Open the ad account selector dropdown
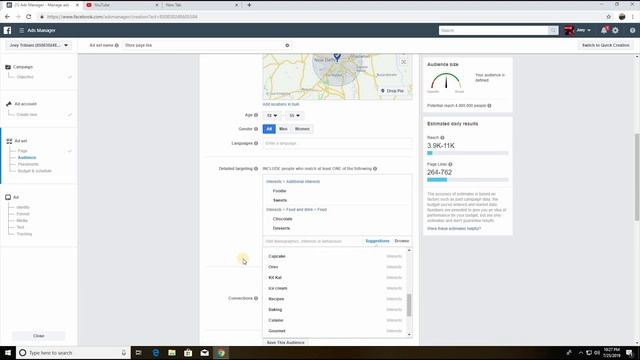Image resolution: width=640 pixels, height=360 pixels. (x=38, y=45)
